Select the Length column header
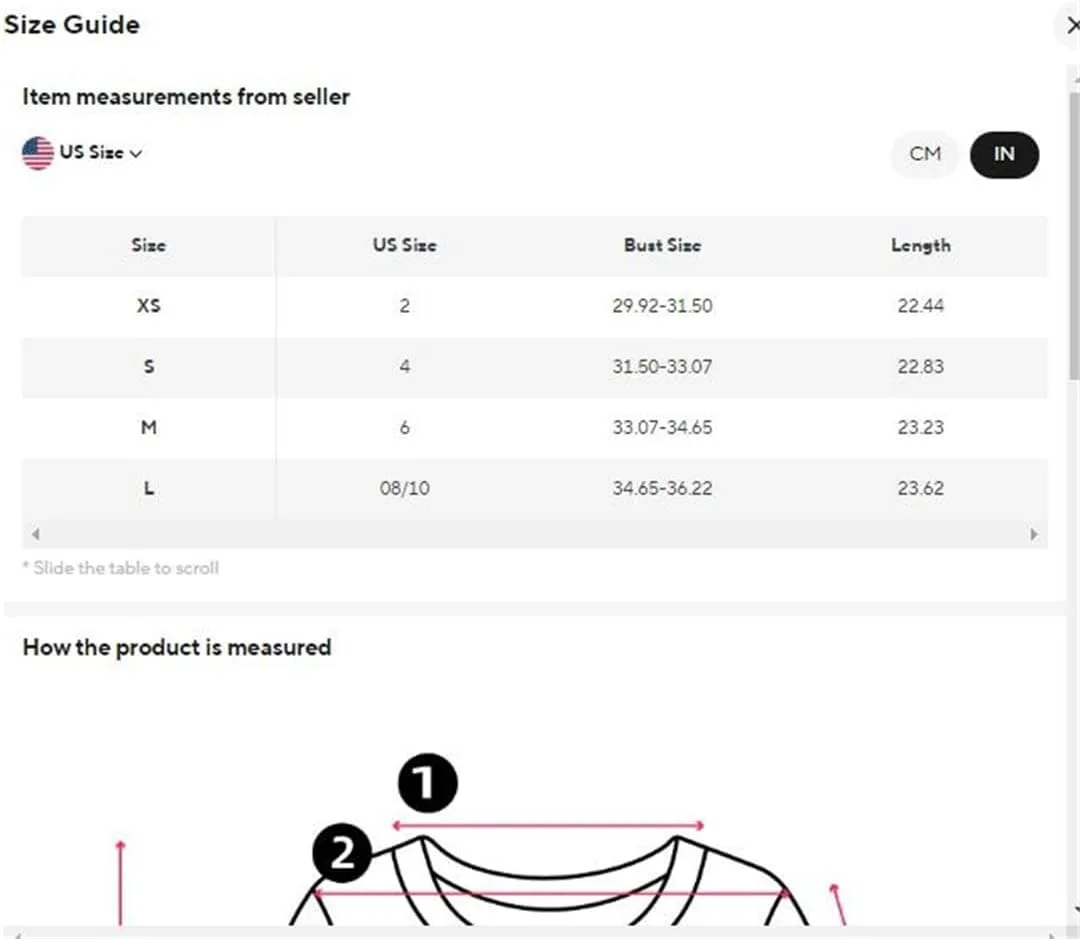 click(920, 245)
